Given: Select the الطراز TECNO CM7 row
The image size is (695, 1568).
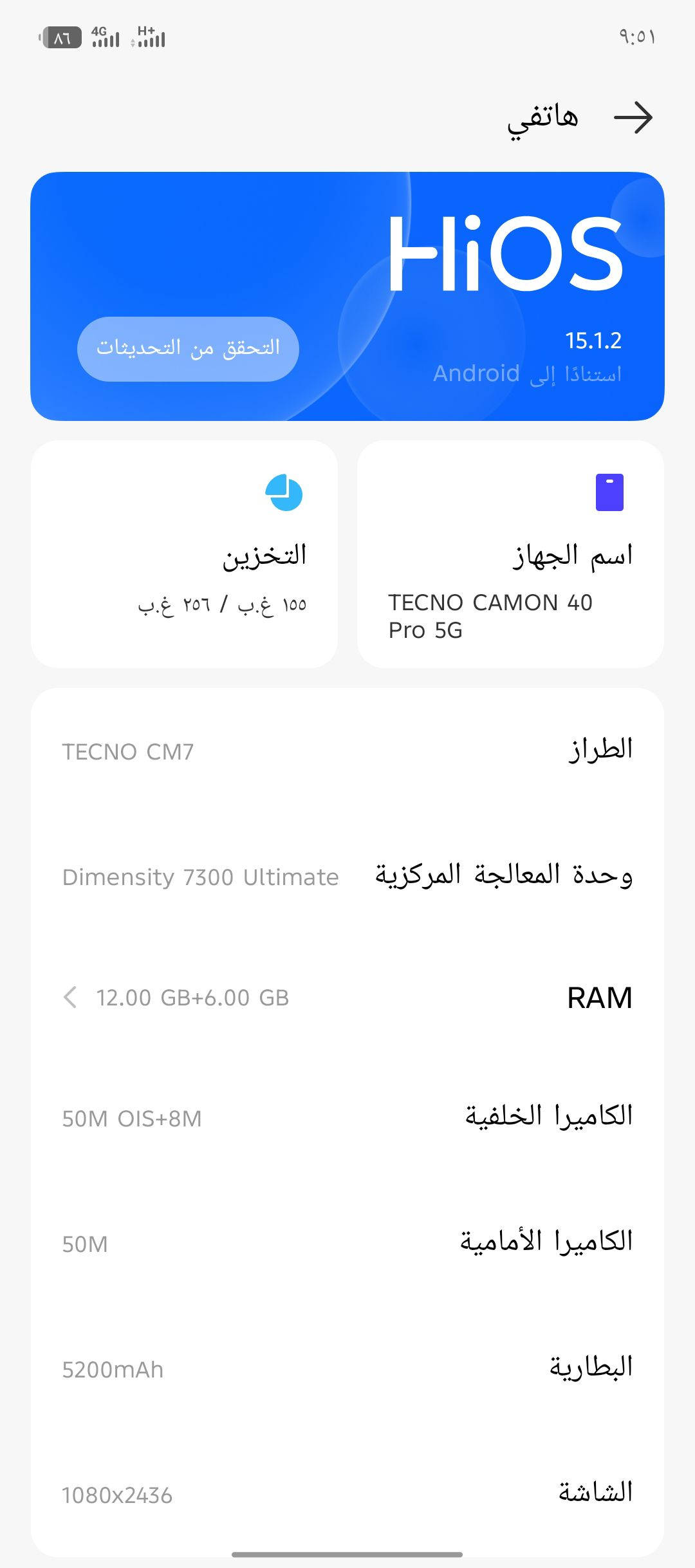Looking at the screenshot, I should click(x=347, y=751).
